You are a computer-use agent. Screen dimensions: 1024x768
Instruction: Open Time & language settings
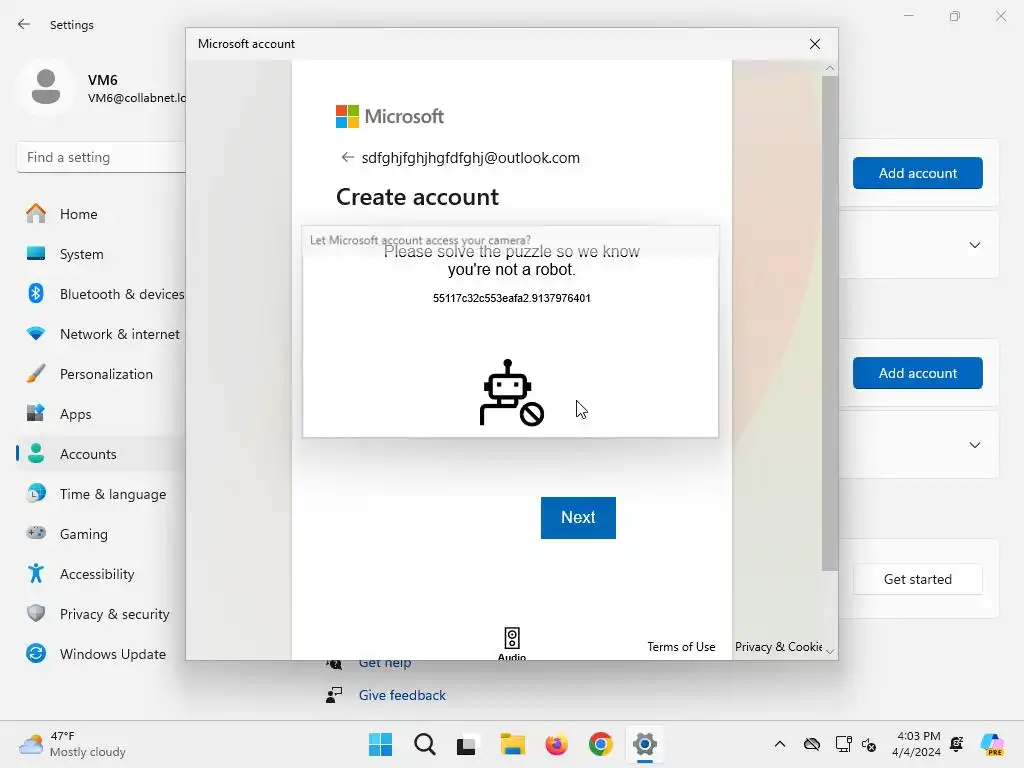101,494
